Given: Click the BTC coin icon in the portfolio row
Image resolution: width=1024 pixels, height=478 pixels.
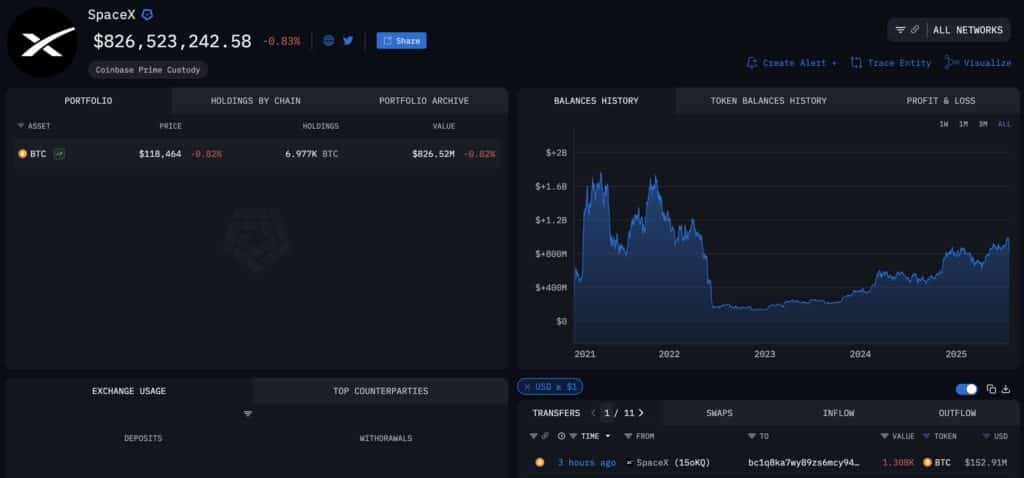Looking at the screenshot, I should click(22, 154).
